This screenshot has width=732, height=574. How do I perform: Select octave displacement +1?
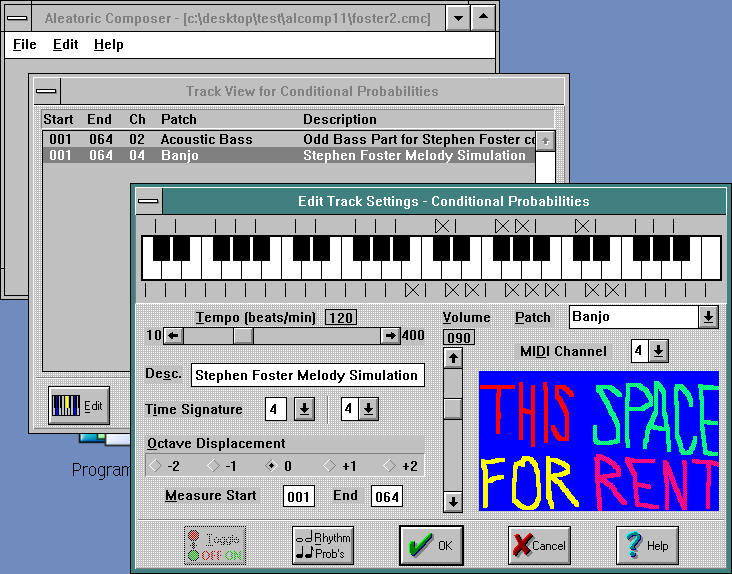pyautogui.click(x=330, y=466)
